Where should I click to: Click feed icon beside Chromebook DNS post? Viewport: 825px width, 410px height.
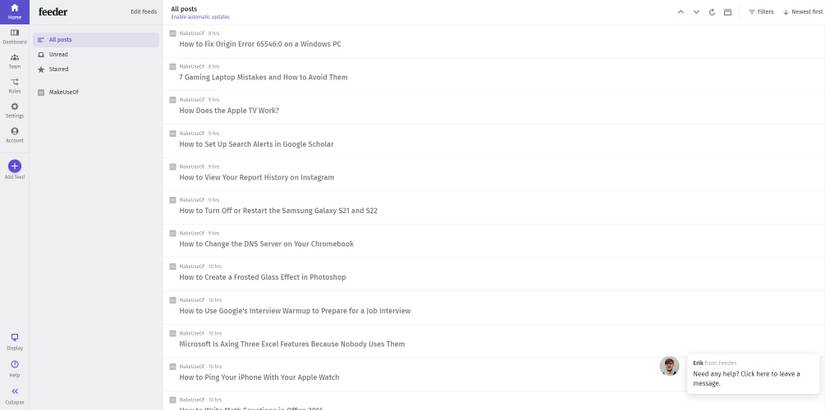tap(173, 233)
